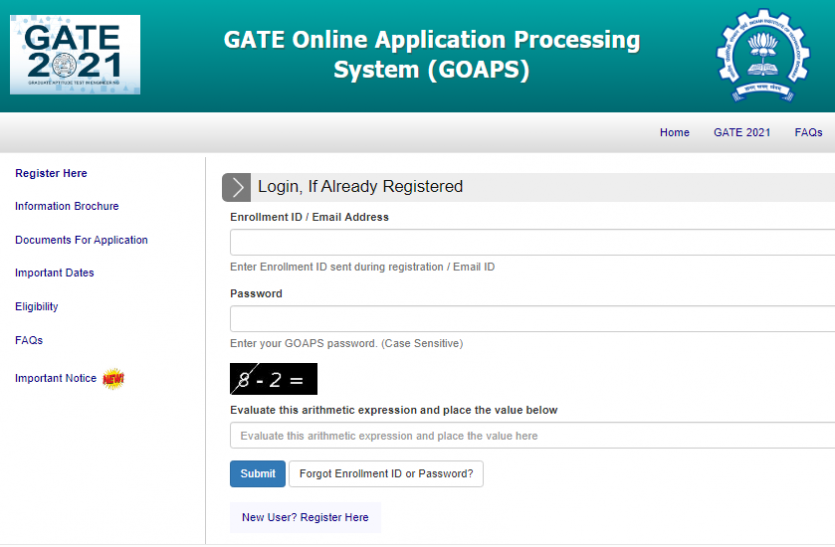
Task: Open the Information Brochure link
Action: pyautogui.click(x=67, y=206)
